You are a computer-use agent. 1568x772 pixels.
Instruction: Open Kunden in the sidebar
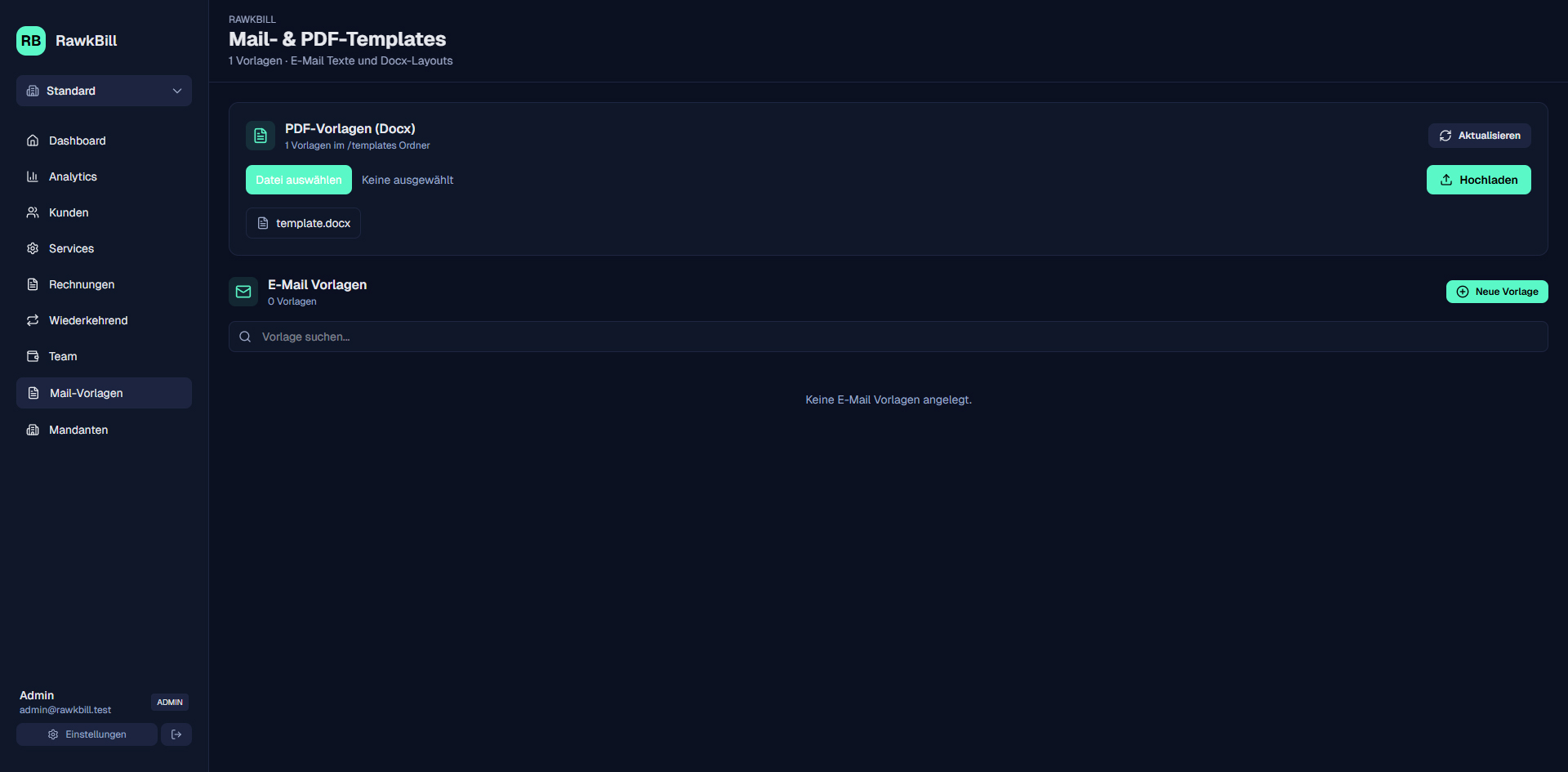point(69,212)
